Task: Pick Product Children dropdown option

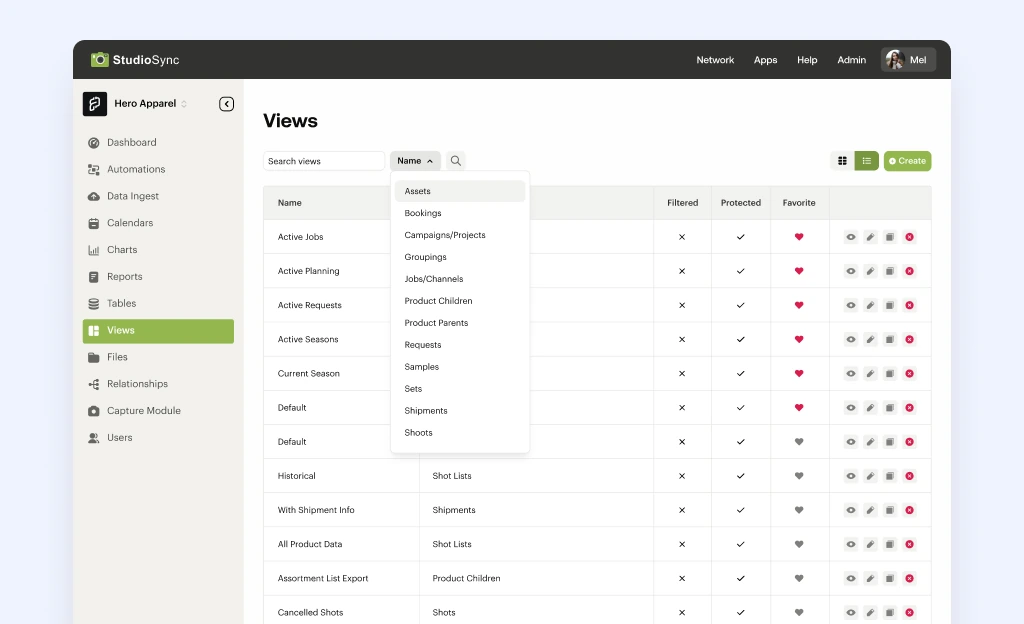Action: [x=460, y=301]
